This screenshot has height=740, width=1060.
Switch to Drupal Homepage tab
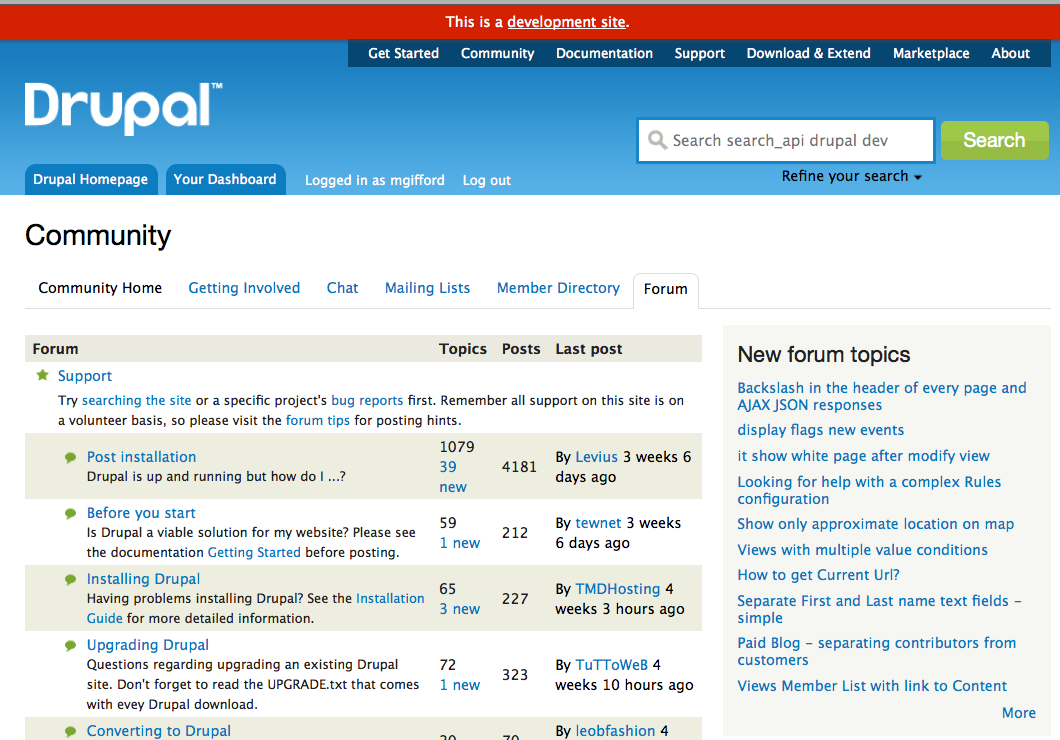point(91,180)
